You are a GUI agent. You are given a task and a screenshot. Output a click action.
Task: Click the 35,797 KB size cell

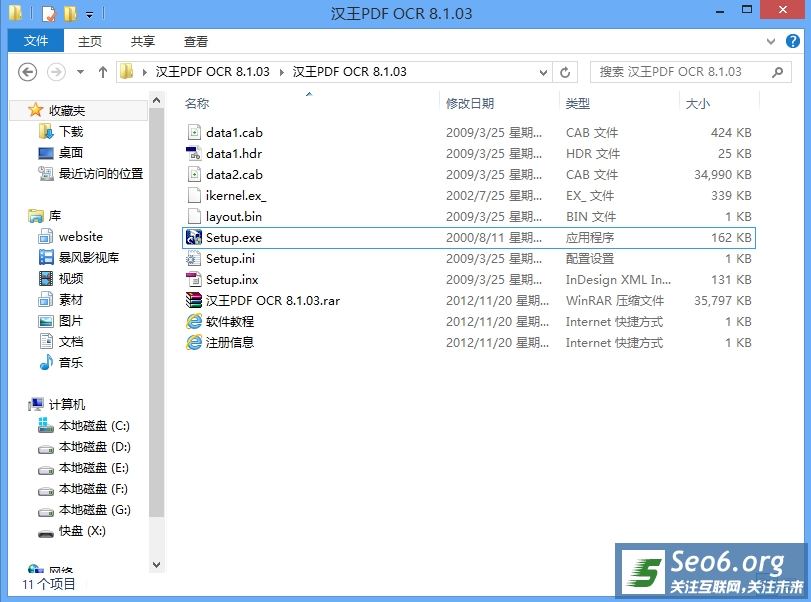point(723,300)
